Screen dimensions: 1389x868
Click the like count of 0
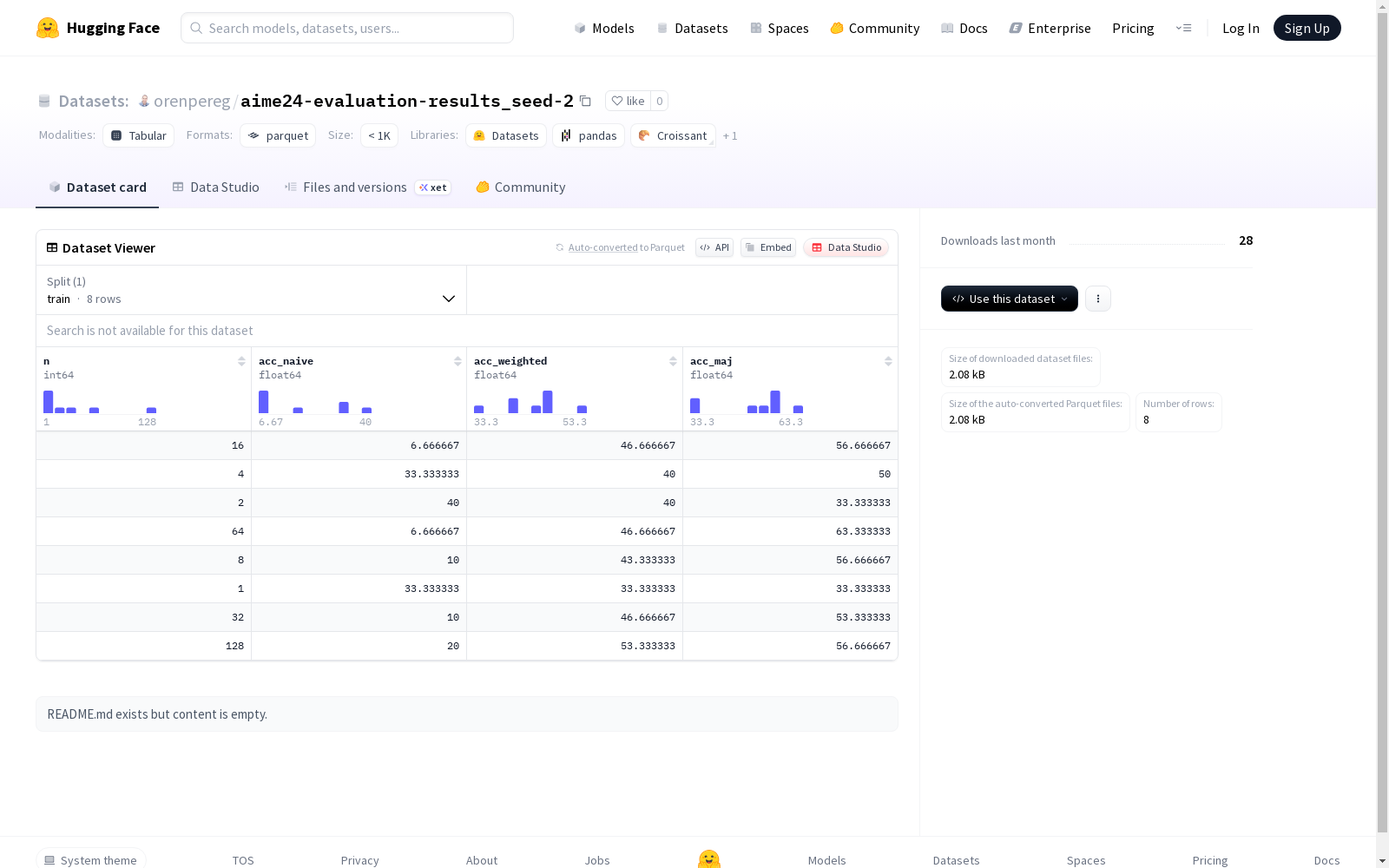tap(660, 101)
